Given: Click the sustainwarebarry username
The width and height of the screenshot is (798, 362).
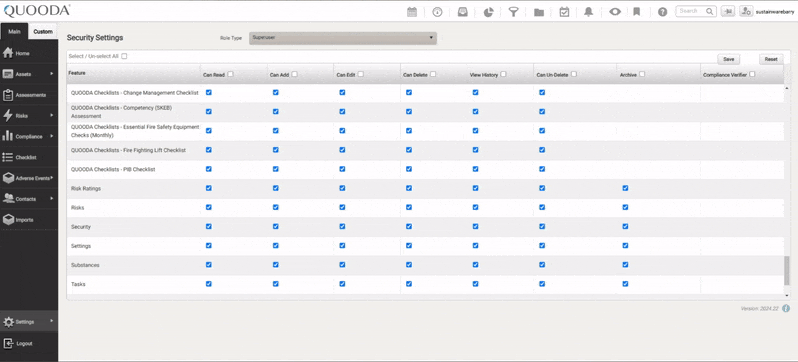Looking at the screenshot, I should coord(775,11).
